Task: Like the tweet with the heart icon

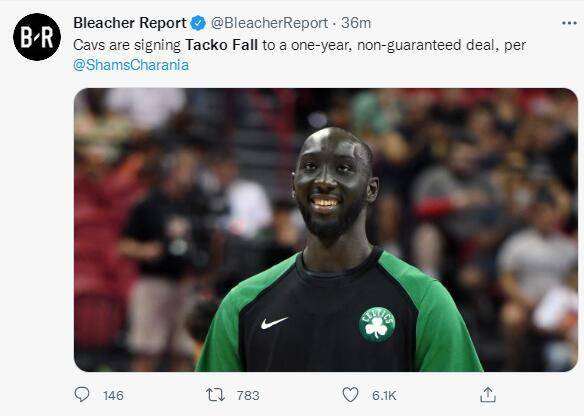Action: click(x=350, y=395)
